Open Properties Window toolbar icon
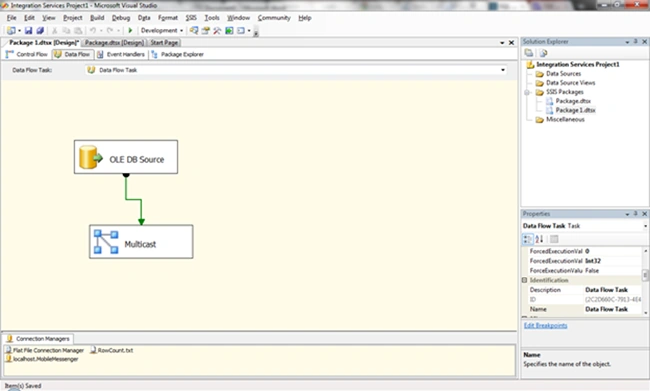 tap(205, 30)
